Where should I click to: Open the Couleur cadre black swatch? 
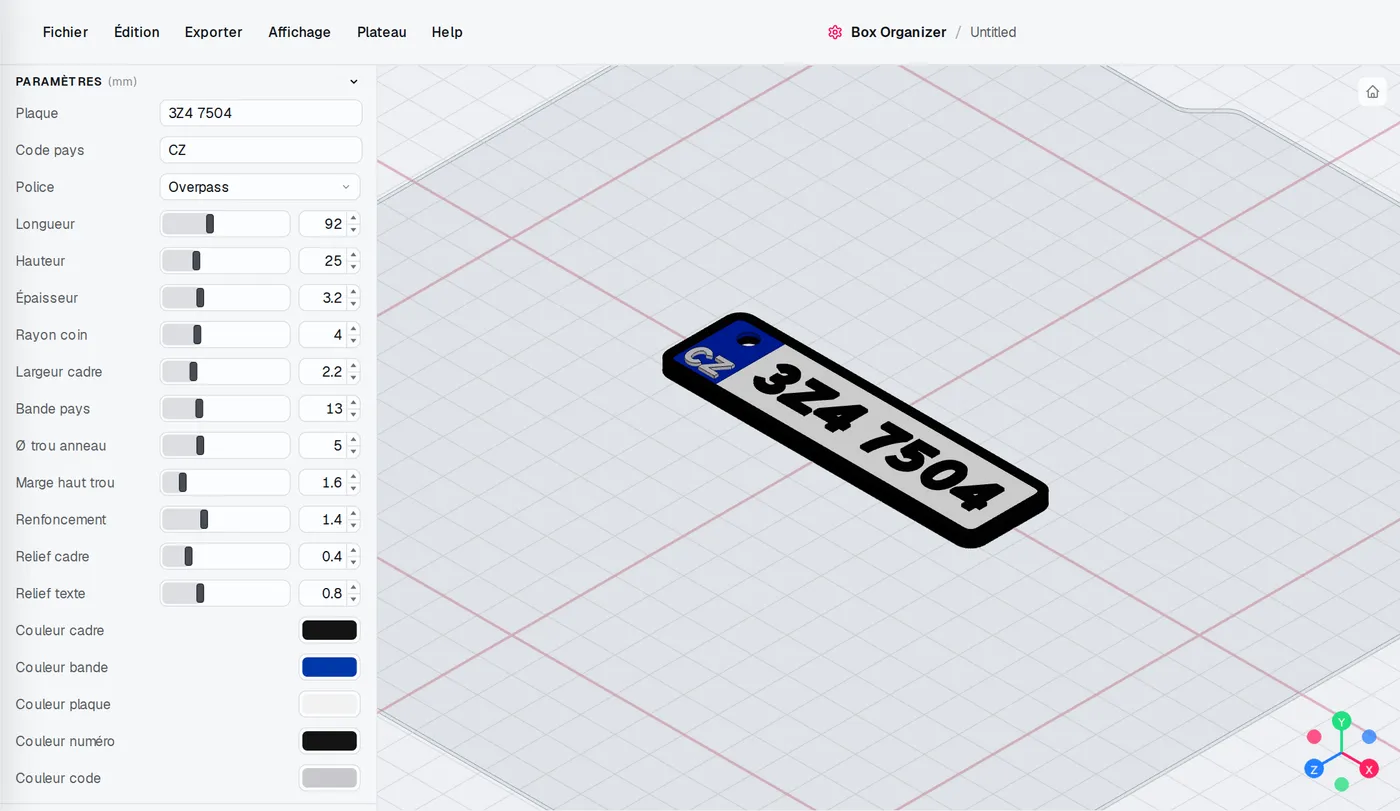click(x=329, y=630)
